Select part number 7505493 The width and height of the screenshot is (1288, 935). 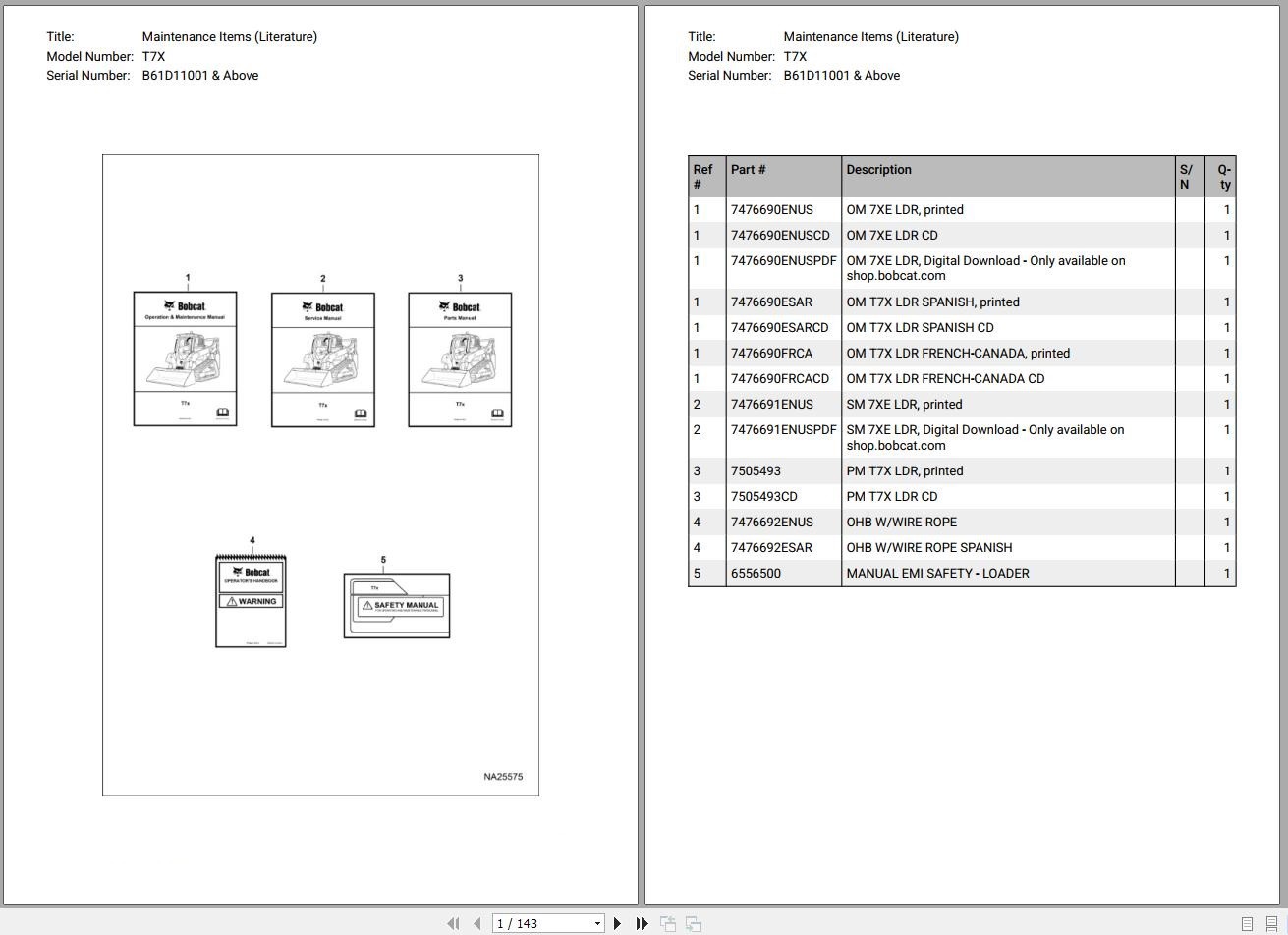click(756, 471)
